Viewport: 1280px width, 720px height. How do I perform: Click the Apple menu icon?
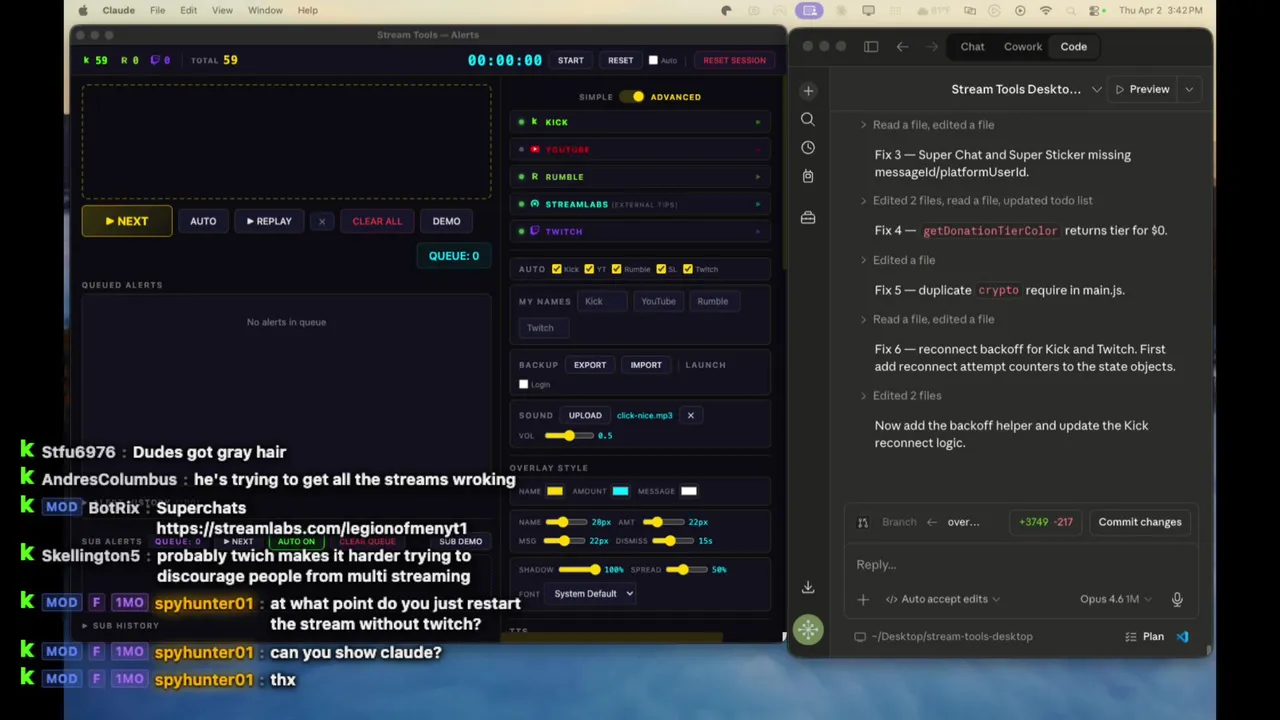pyautogui.click(x=83, y=10)
